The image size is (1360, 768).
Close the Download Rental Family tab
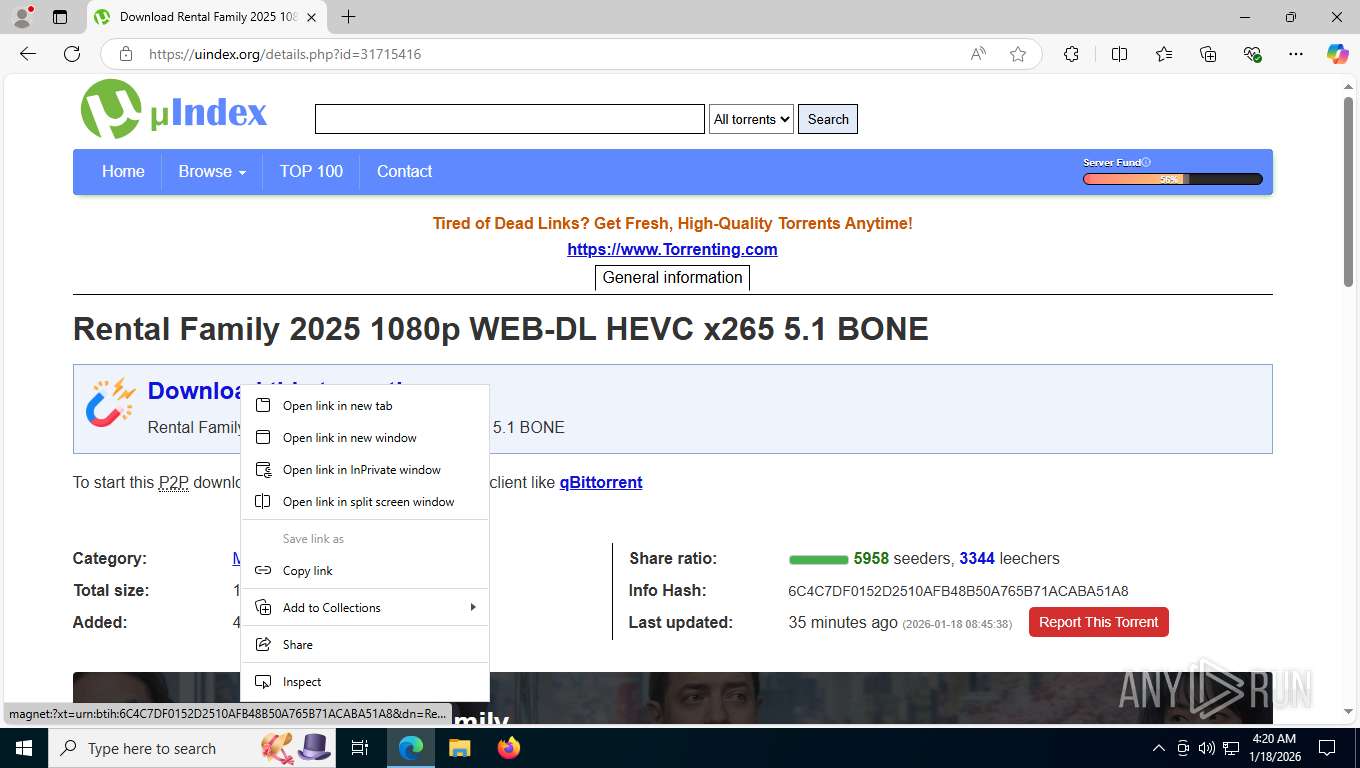coord(312,17)
